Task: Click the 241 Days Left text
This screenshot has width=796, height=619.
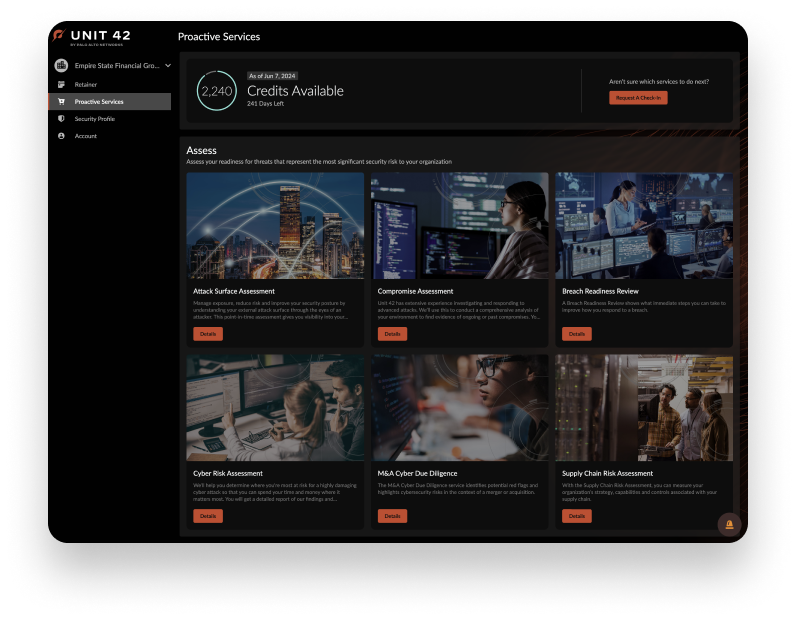Action: pyautogui.click(x=266, y=104)
